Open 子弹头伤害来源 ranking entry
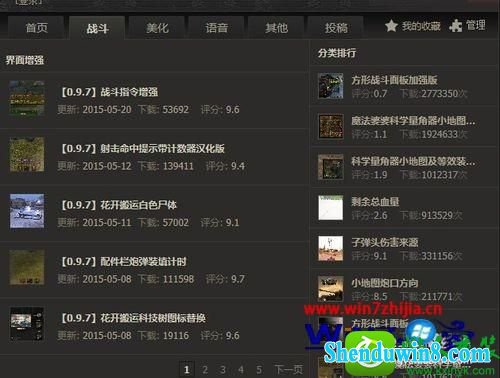 (385, 242)
